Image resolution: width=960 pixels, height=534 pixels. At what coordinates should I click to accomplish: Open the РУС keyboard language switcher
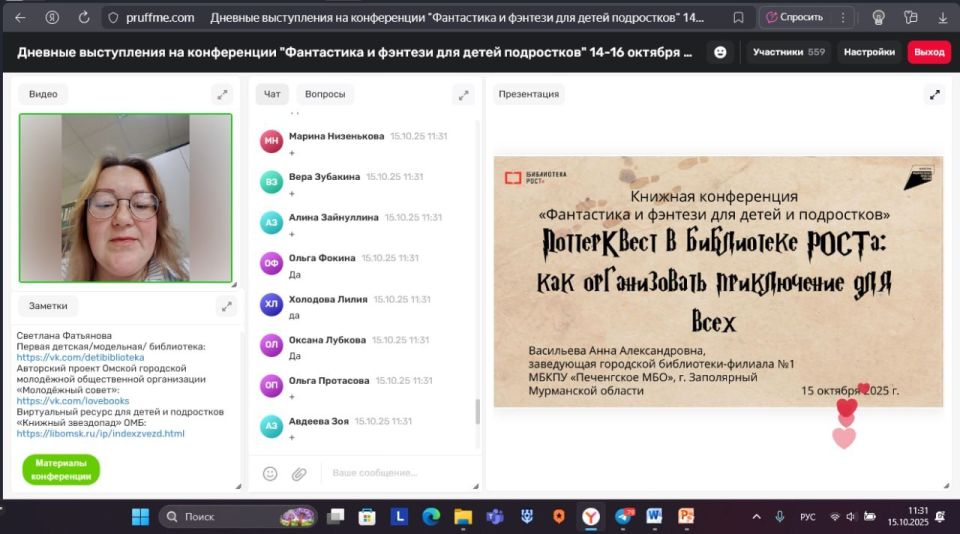[807, 517]
